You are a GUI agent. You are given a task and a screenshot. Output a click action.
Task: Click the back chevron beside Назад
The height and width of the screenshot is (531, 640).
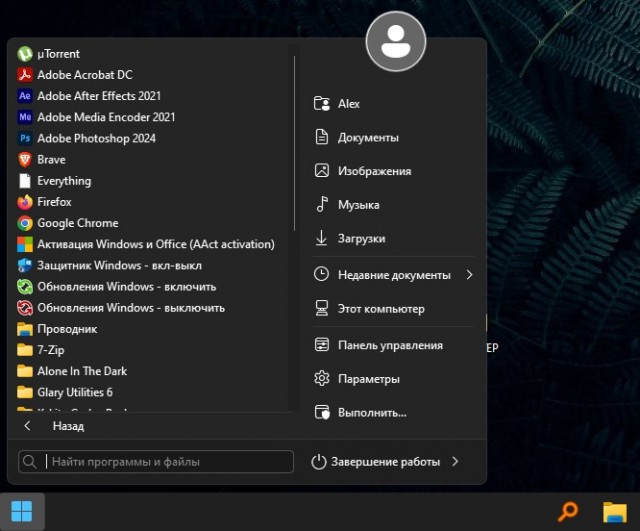[27, 426]
